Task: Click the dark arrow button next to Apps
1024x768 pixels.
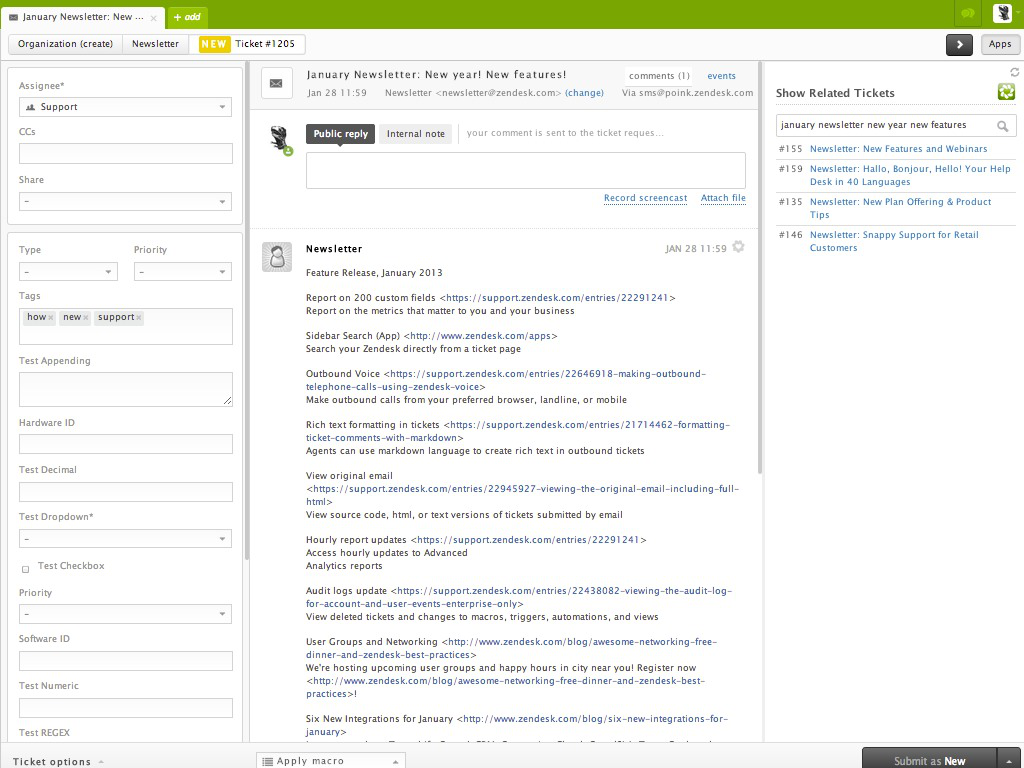Action: click(x=959, y=45)
